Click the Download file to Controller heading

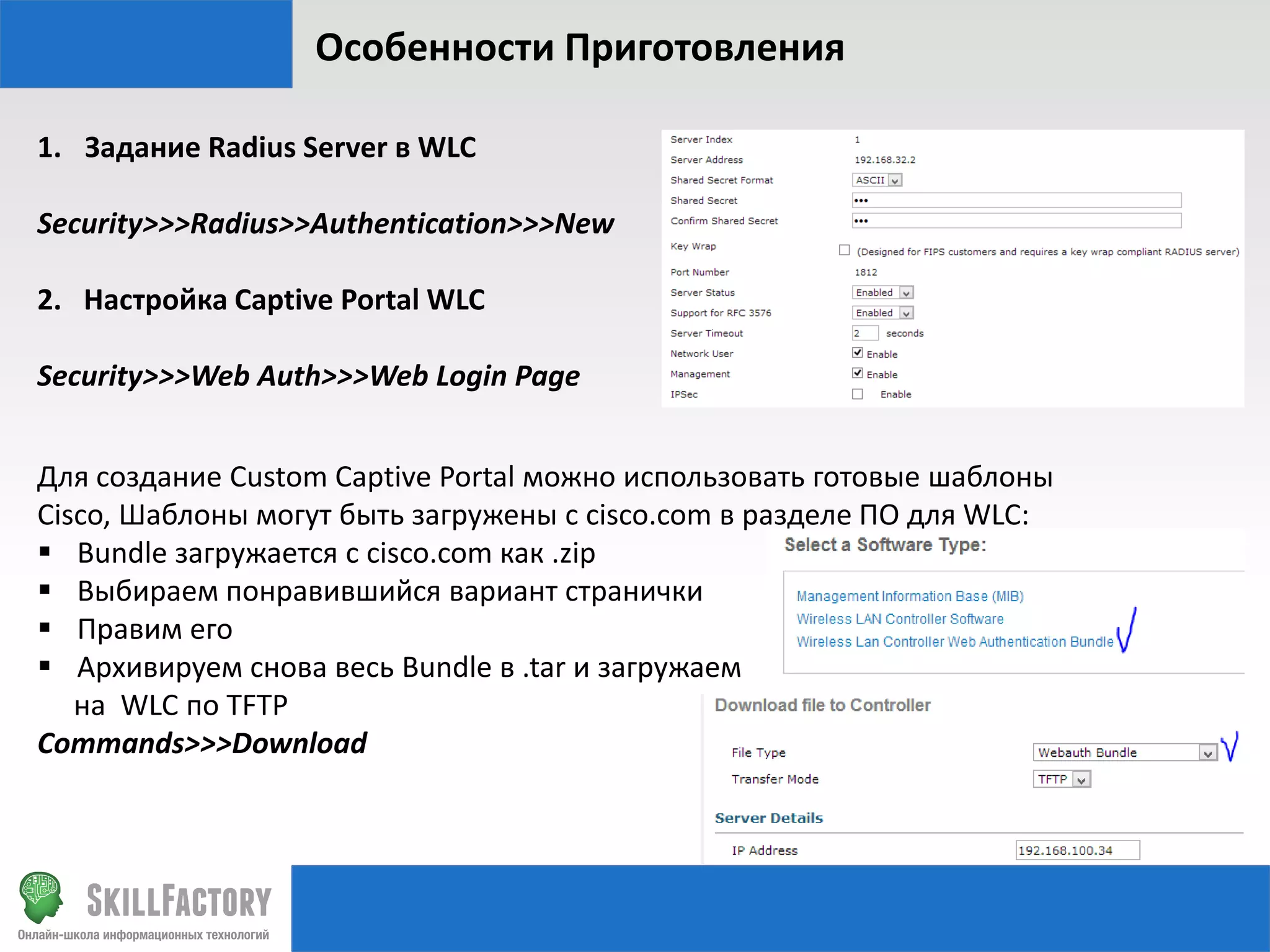822,705
